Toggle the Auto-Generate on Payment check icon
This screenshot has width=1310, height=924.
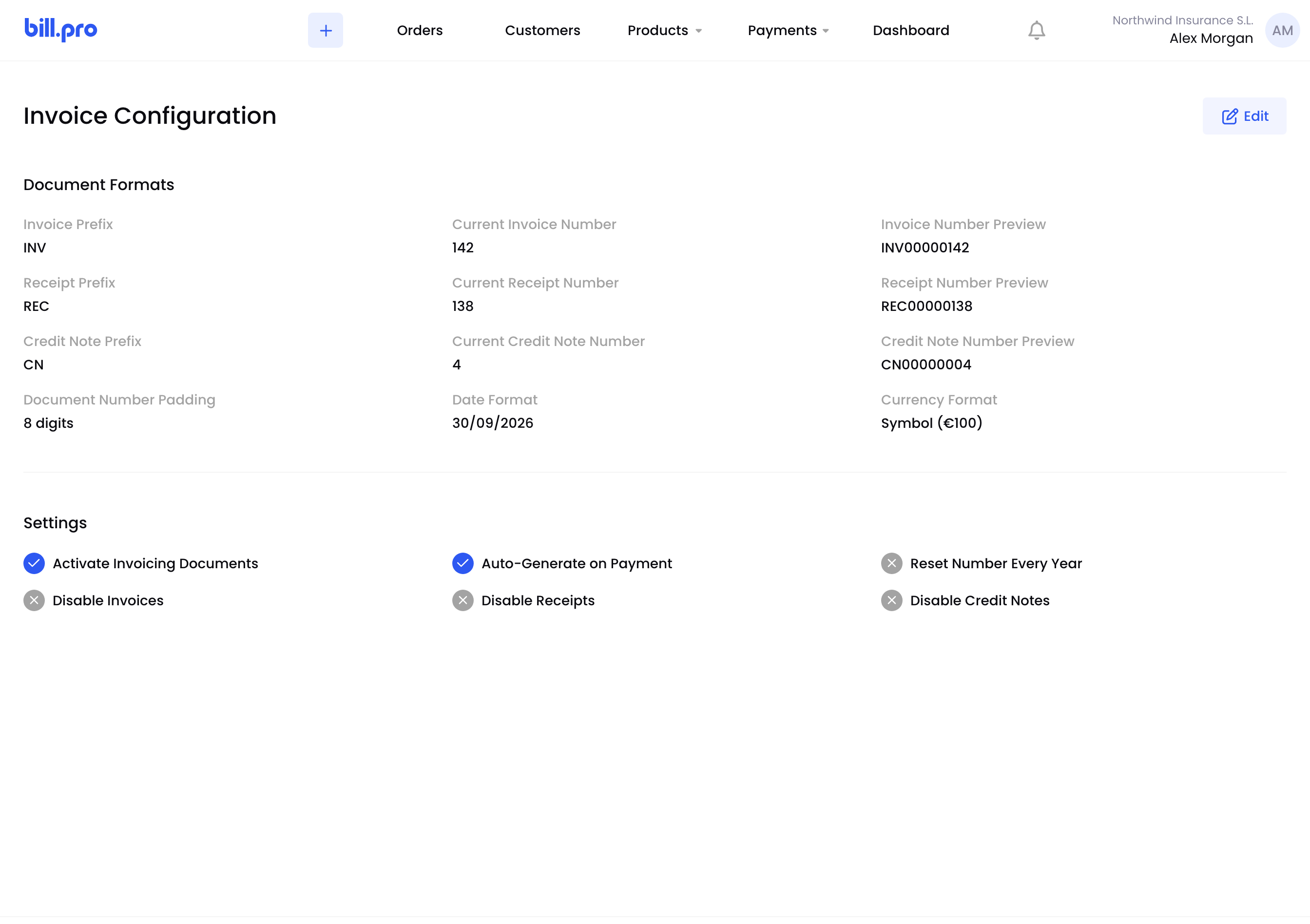(462, 563)
